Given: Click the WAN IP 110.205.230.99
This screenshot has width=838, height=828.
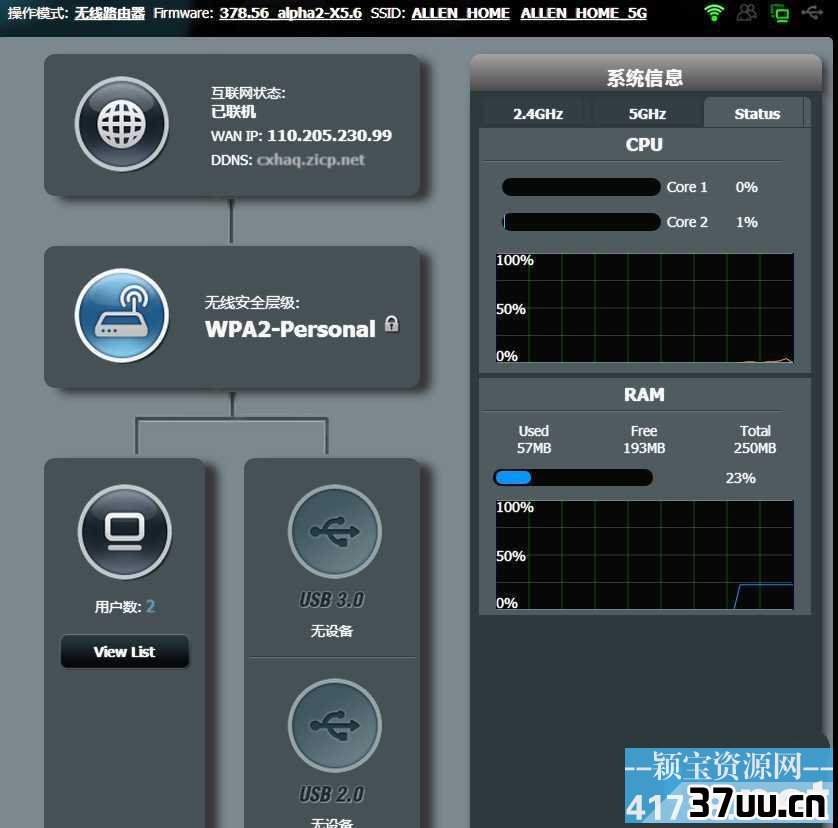Looking at the screenshot, I should 329,135.
